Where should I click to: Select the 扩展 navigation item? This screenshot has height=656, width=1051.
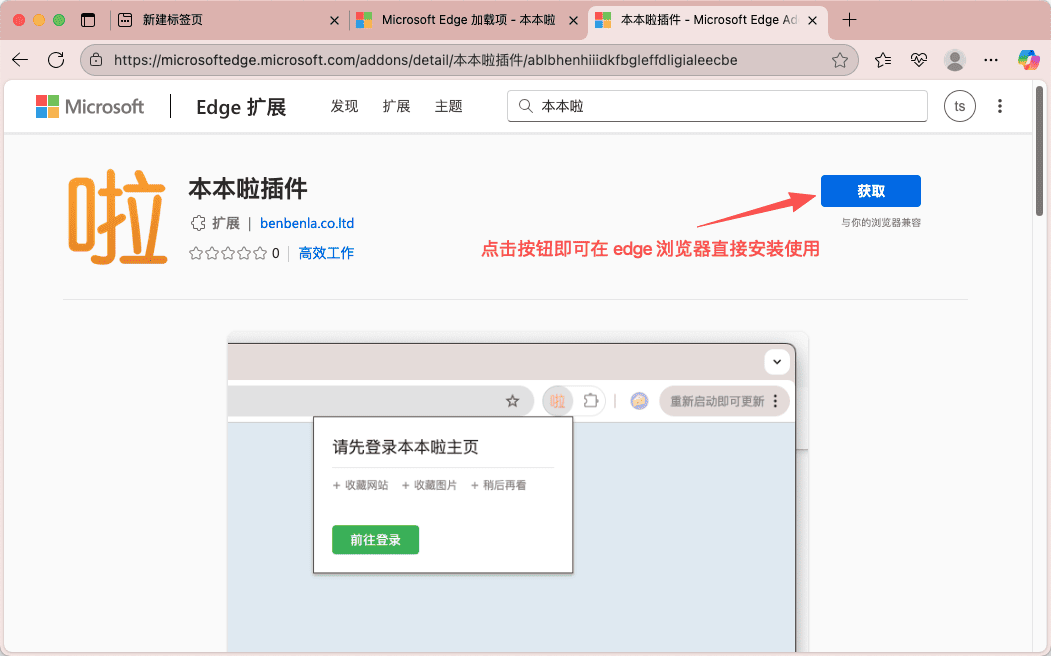point(396,106)
